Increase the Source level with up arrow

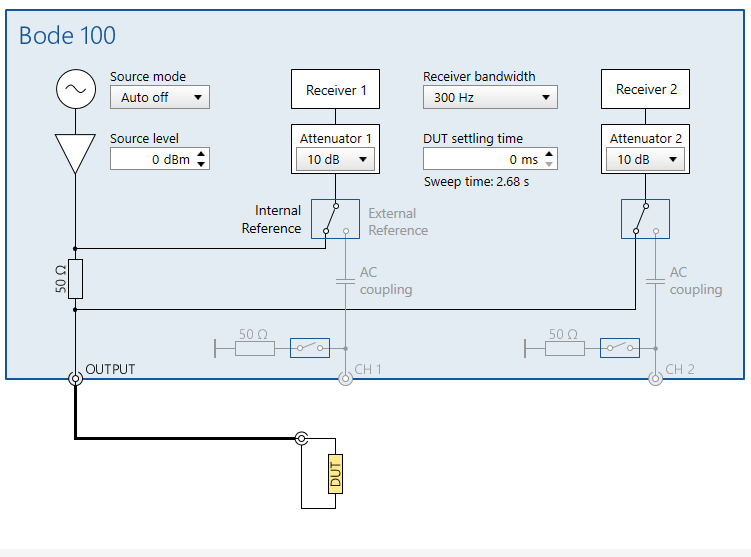pyautogui.click(x=201, y=154)
